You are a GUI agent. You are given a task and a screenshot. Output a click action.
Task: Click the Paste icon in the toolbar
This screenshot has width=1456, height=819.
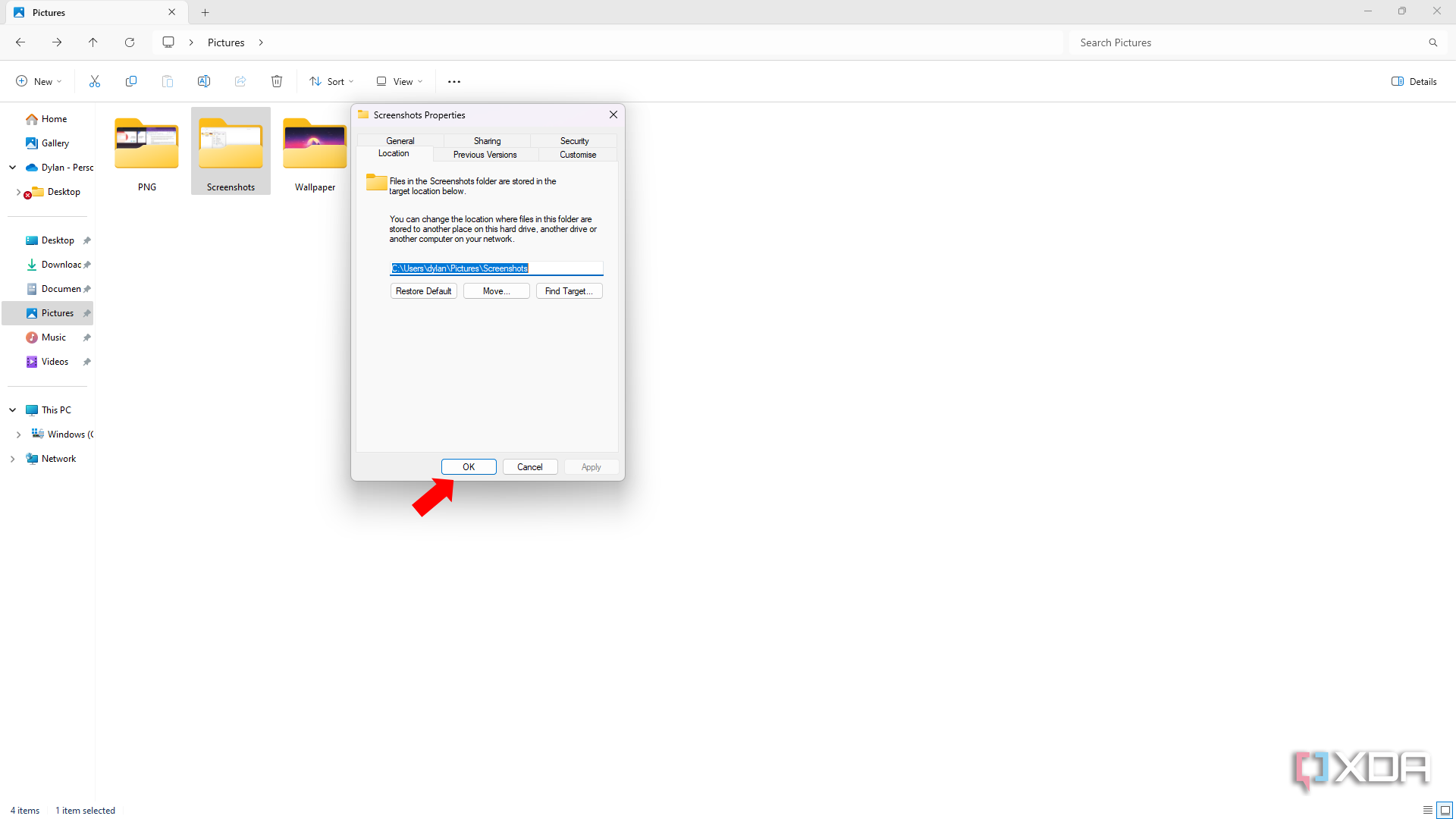pyautogui.click(x=167, y=81)
